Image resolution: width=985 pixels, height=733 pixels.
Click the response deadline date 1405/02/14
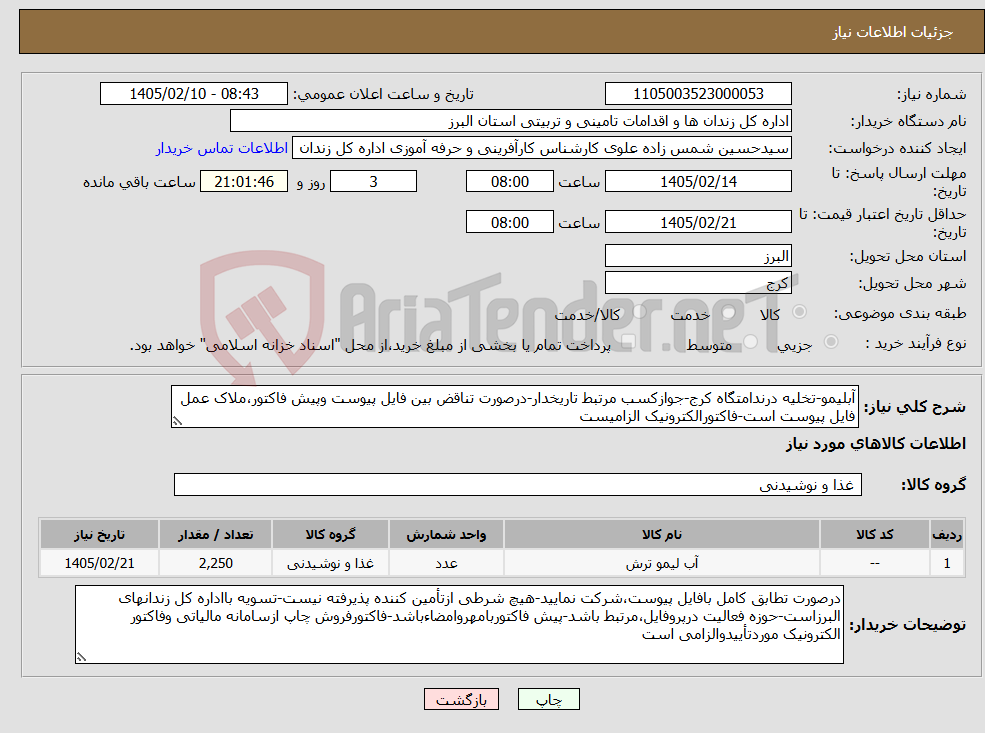698,182
